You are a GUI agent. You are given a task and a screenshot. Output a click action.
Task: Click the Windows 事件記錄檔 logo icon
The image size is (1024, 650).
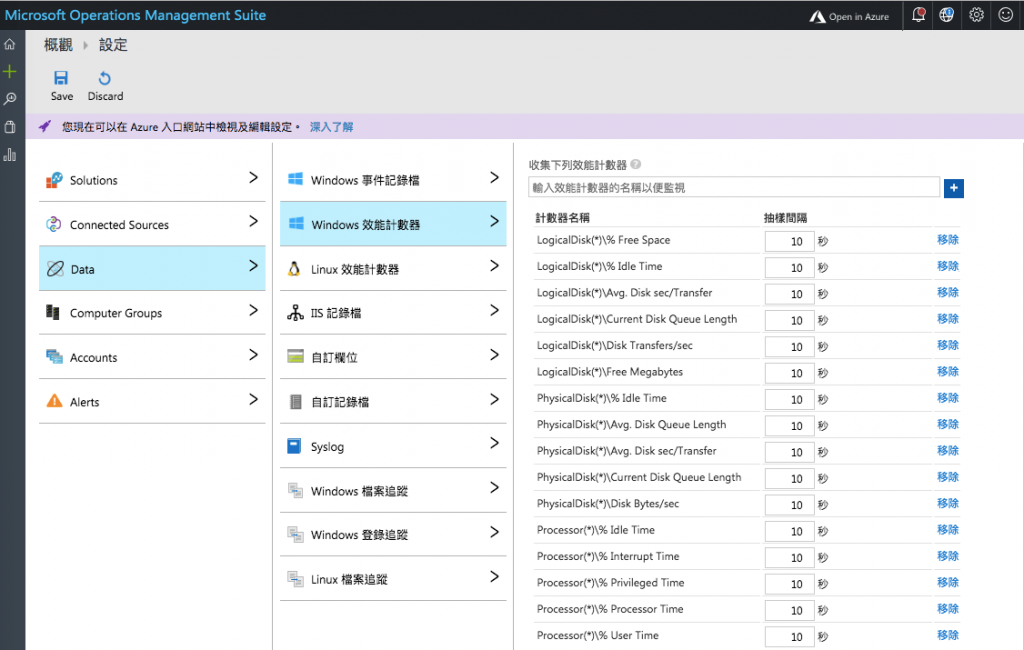pos(295,179)
